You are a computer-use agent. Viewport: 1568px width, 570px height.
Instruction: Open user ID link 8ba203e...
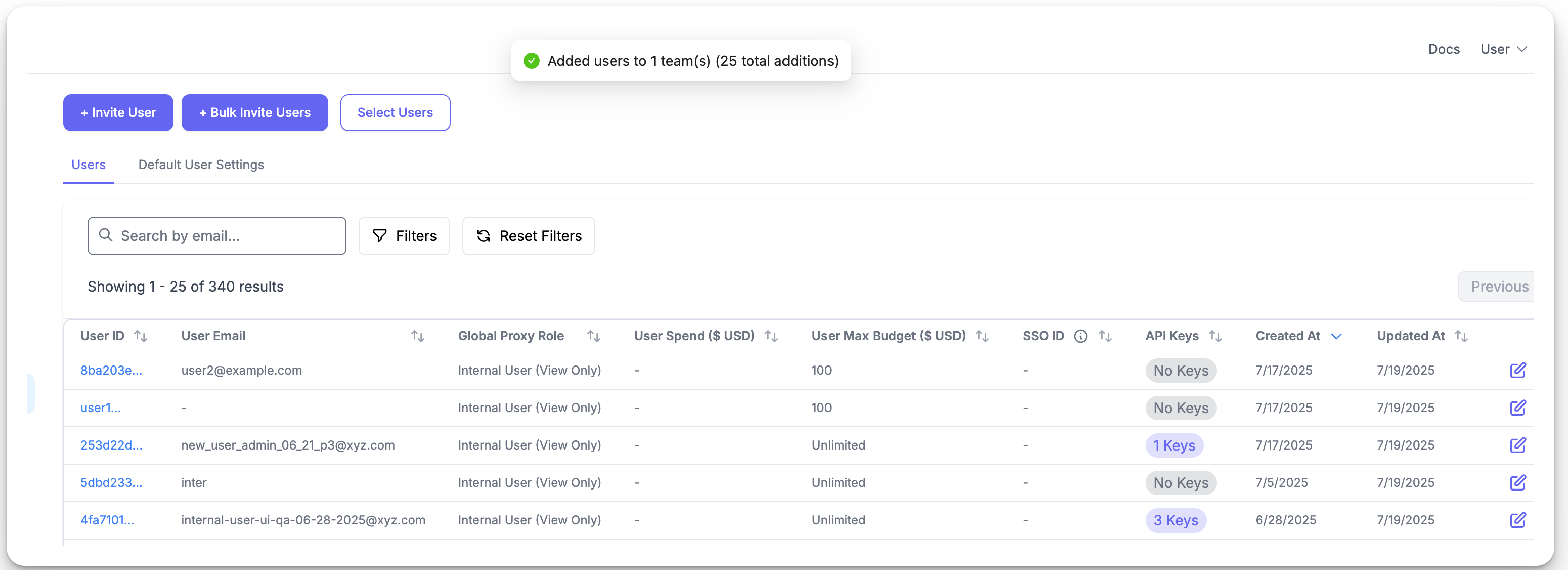coord(111,370)
